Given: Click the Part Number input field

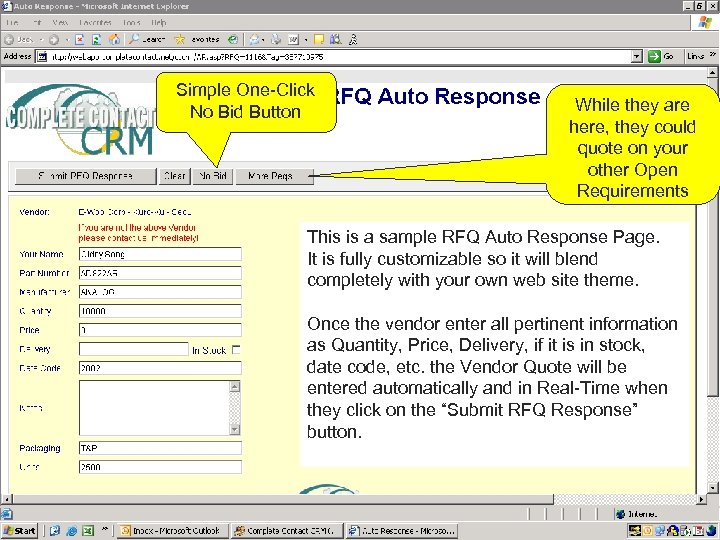Looking at the screenshot, I should 160,273.
